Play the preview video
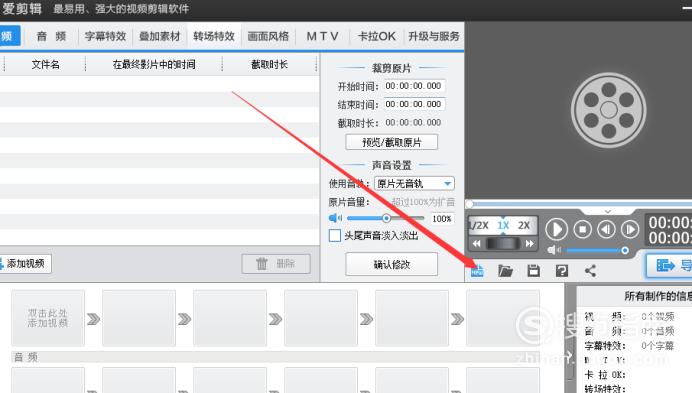 pyautogui.click(x=557, y=230)
